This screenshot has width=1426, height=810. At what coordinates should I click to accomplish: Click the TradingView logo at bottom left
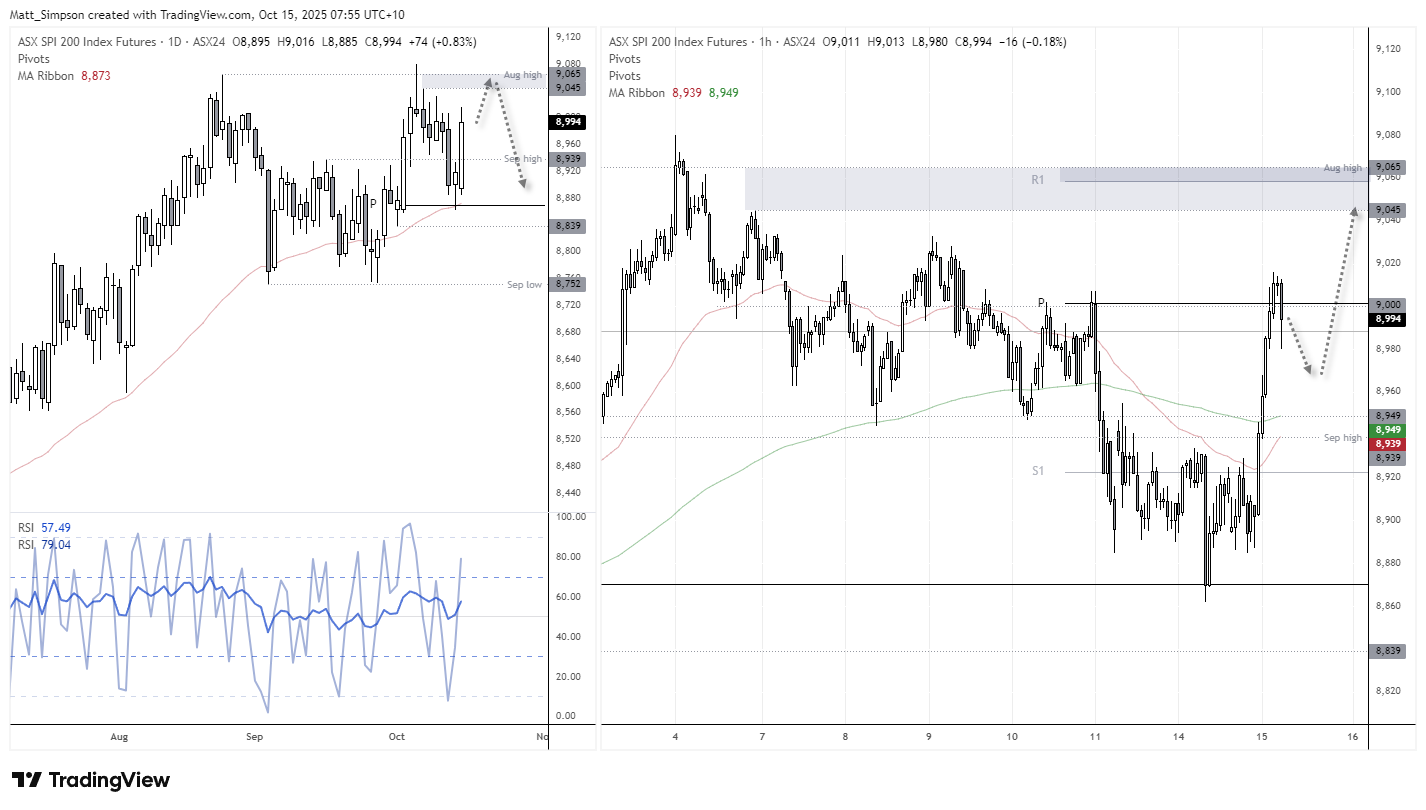[88, 779]
